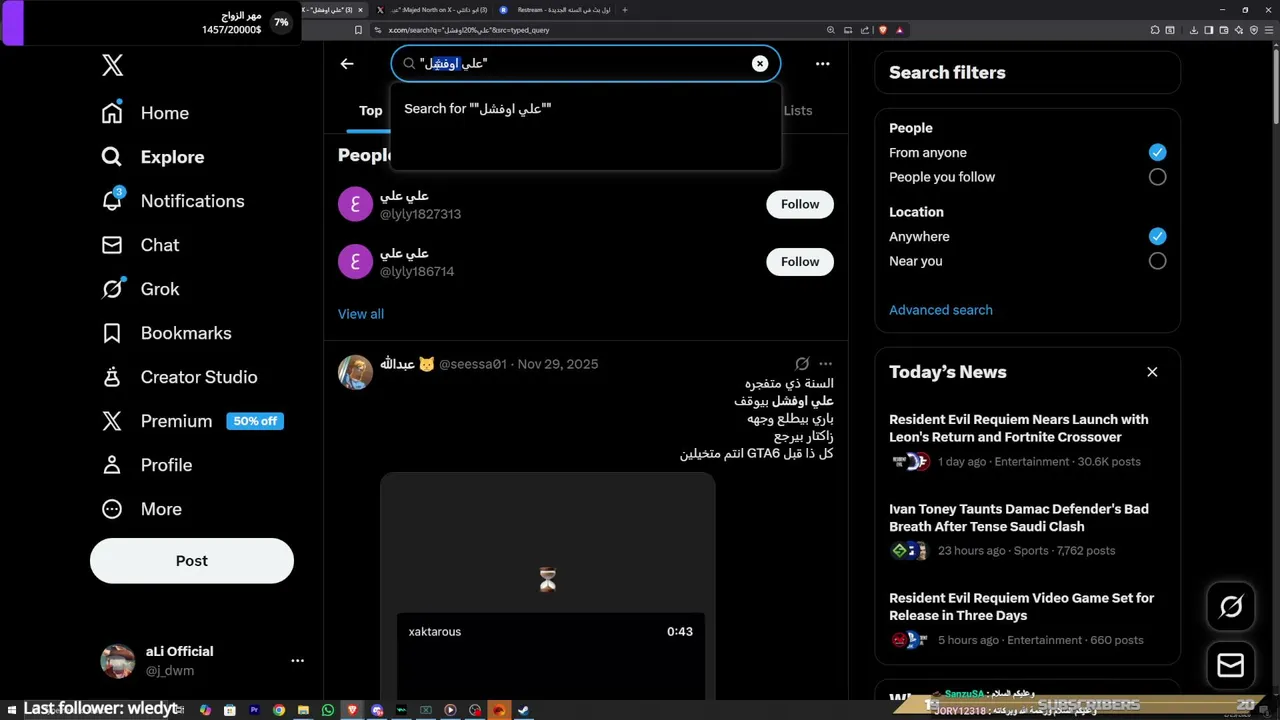Open Home in the sidebar
Screen dimensions: 1280x720
coord(145,113)
